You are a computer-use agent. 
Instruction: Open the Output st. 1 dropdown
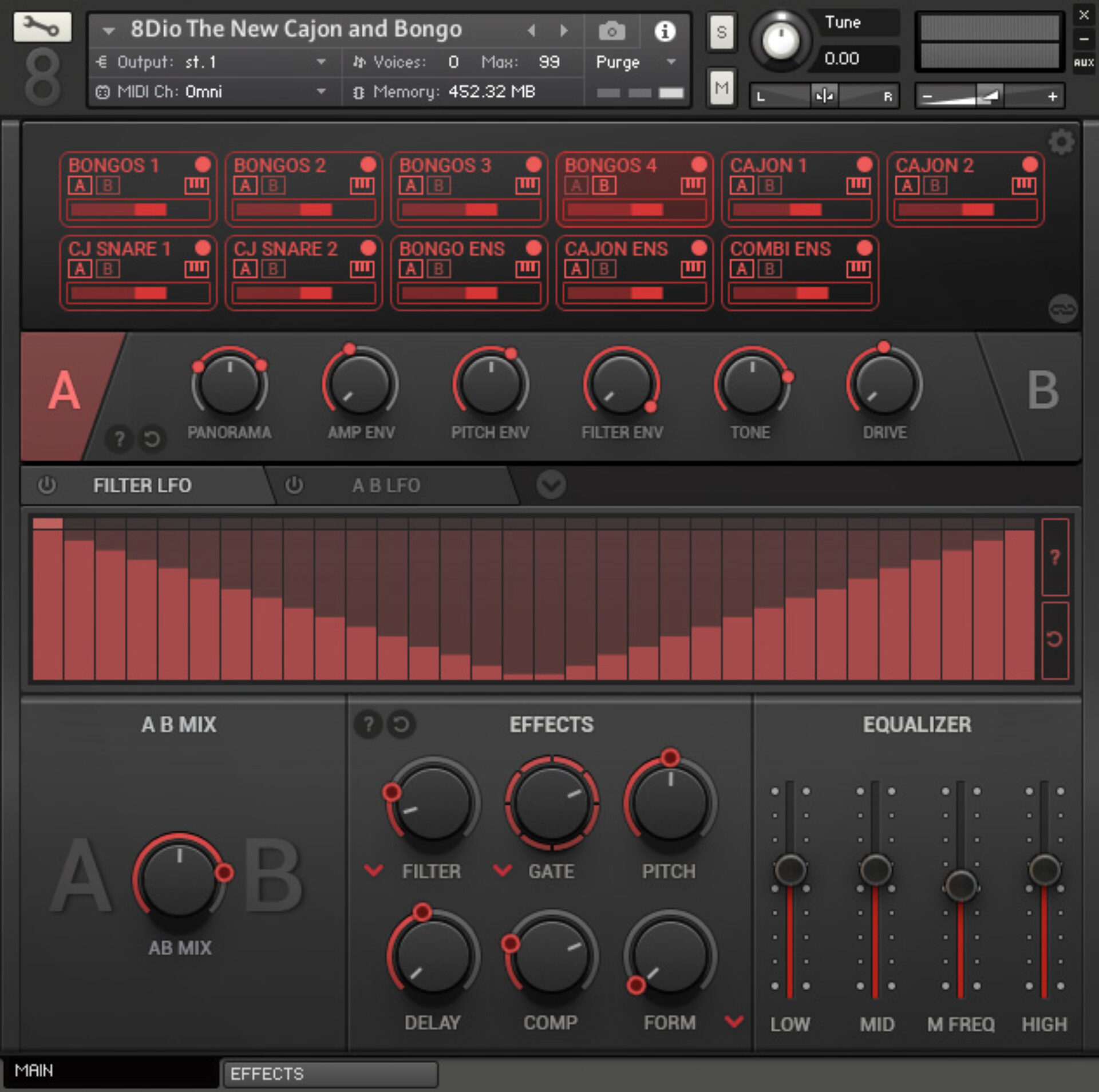click(321, 62)
